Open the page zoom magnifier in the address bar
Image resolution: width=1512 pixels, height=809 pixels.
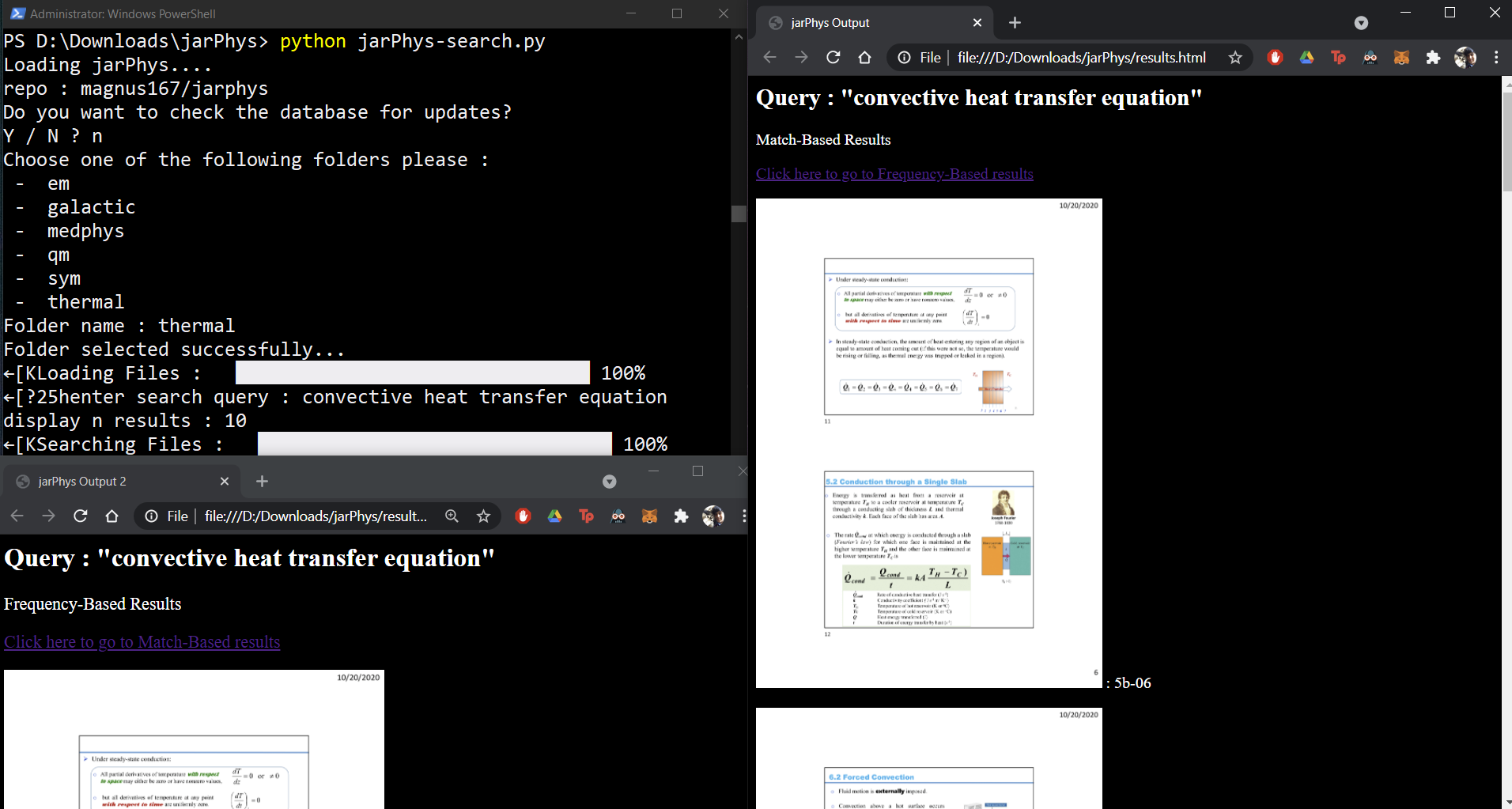[x=452, y=516]
